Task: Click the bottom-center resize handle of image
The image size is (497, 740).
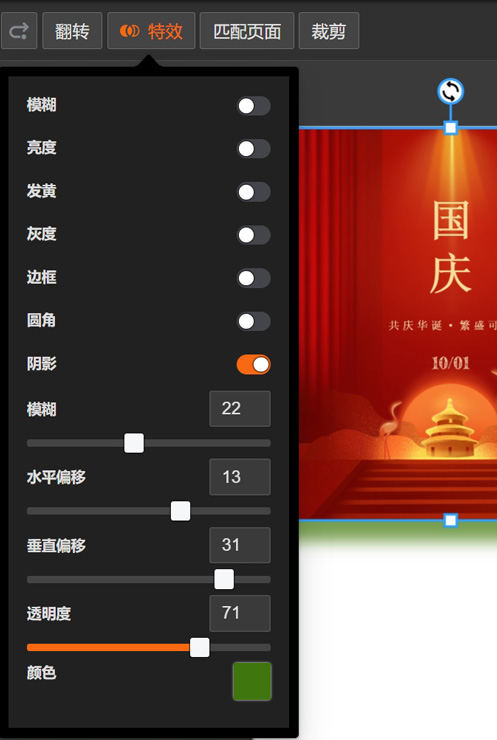Action: tap(451, 520)
